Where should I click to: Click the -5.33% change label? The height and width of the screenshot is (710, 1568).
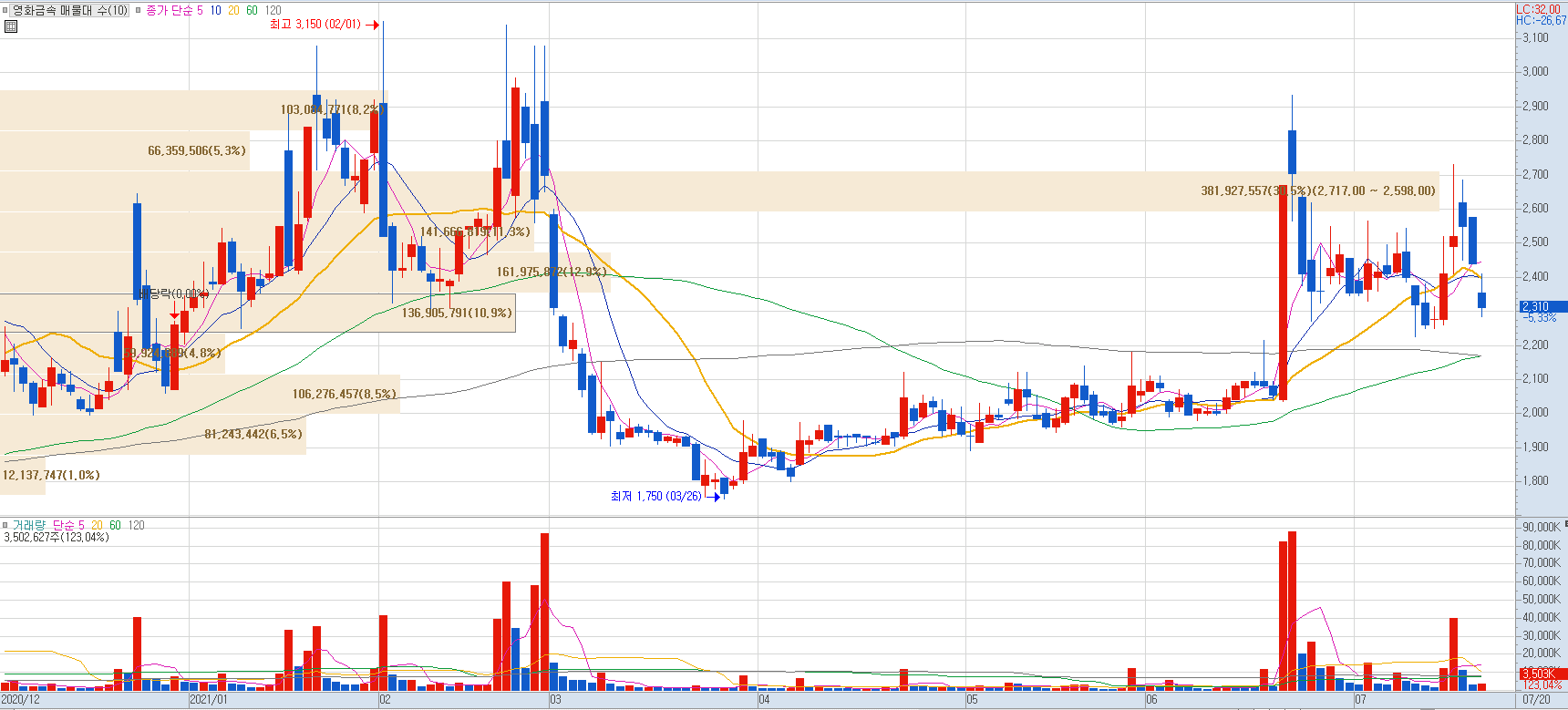pyautogui.click(x=1541, y=318)
